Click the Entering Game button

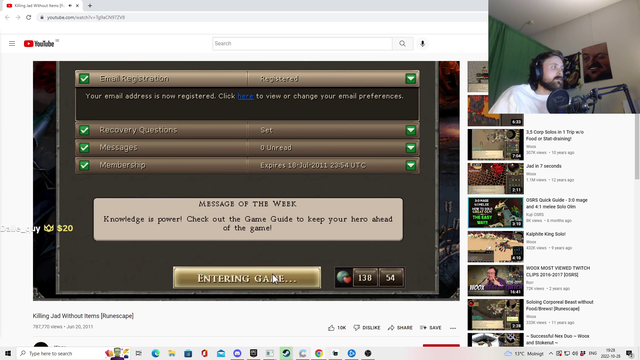247,278
